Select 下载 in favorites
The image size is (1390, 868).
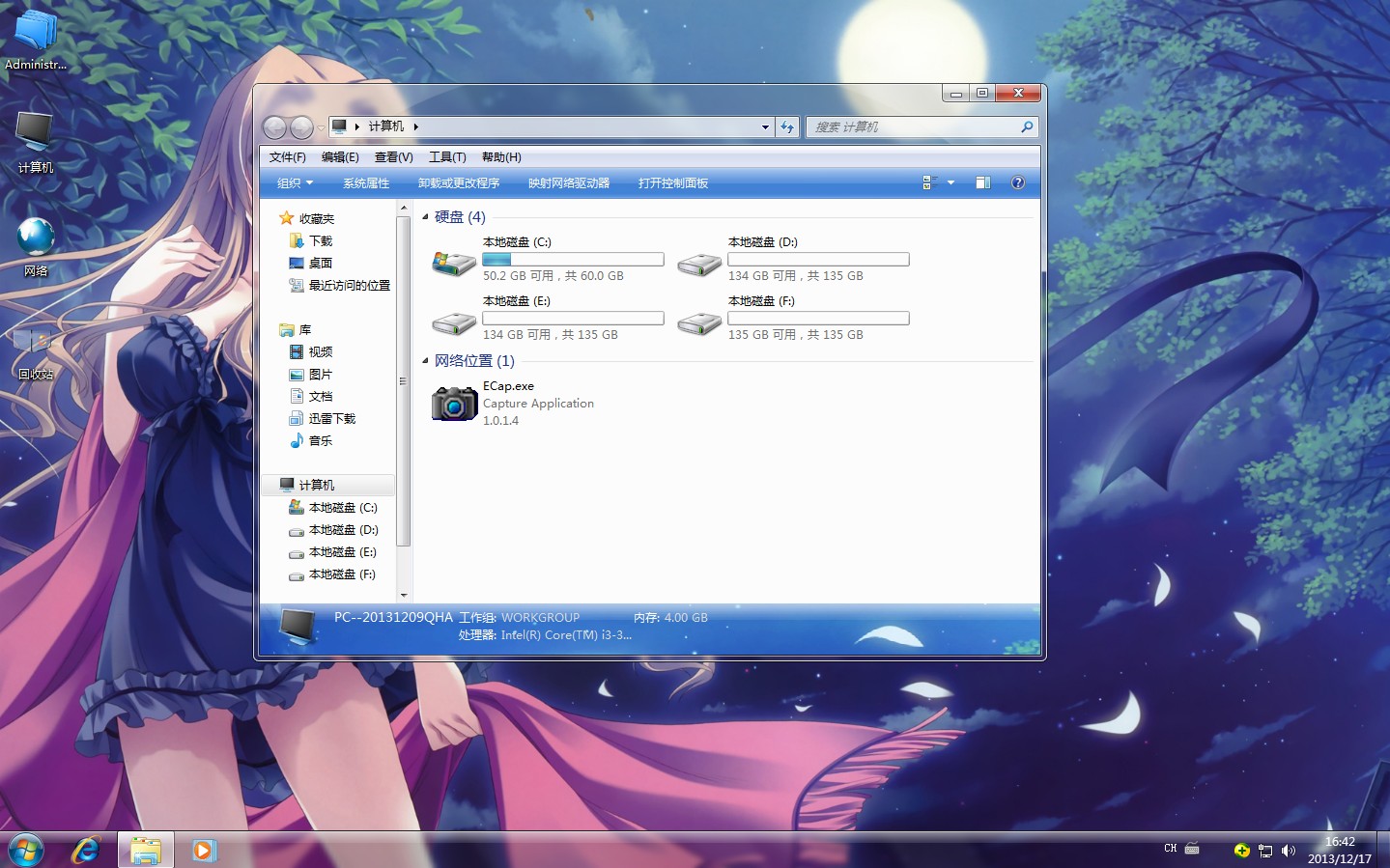coord(320,241)
